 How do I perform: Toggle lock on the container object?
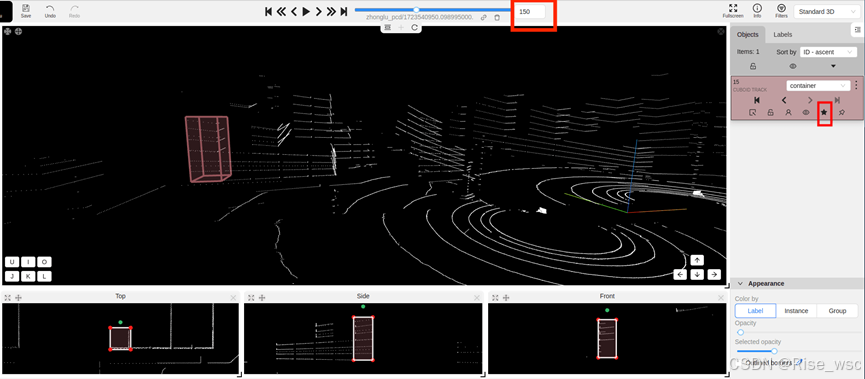coord(771,112)
